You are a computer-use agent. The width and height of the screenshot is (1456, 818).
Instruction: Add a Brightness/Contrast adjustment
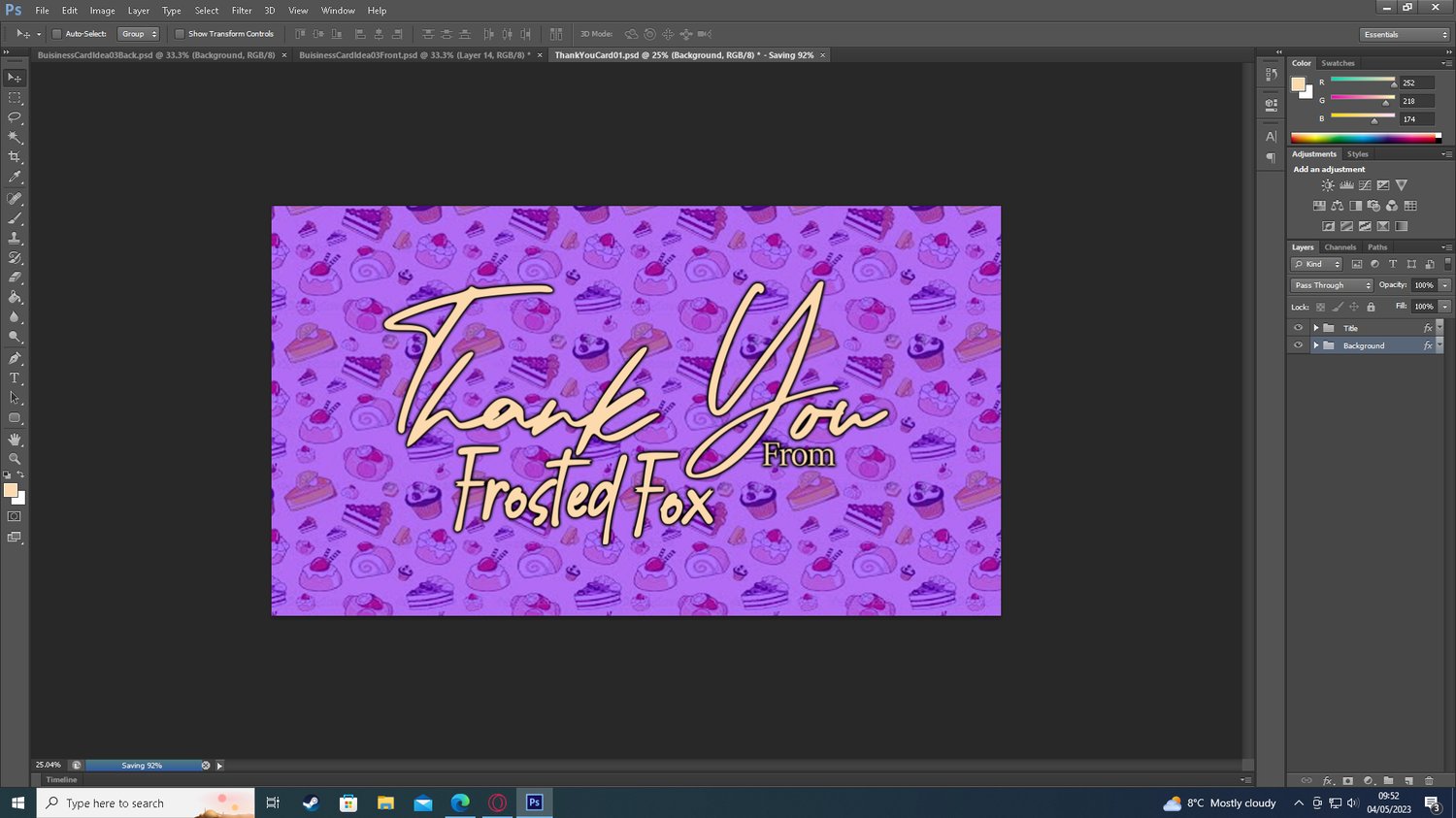pyautogui.click(x=1328, y=185)
